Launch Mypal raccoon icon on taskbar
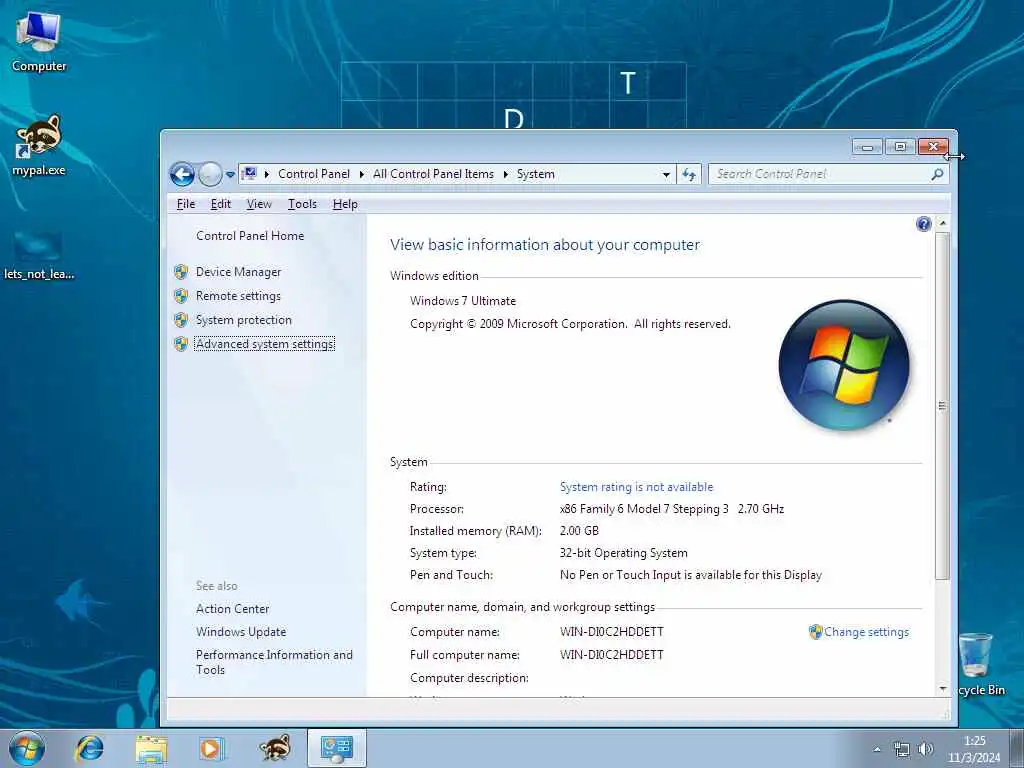The width and height of the screenshot is (1024, 768). click(x=274, y=748)
